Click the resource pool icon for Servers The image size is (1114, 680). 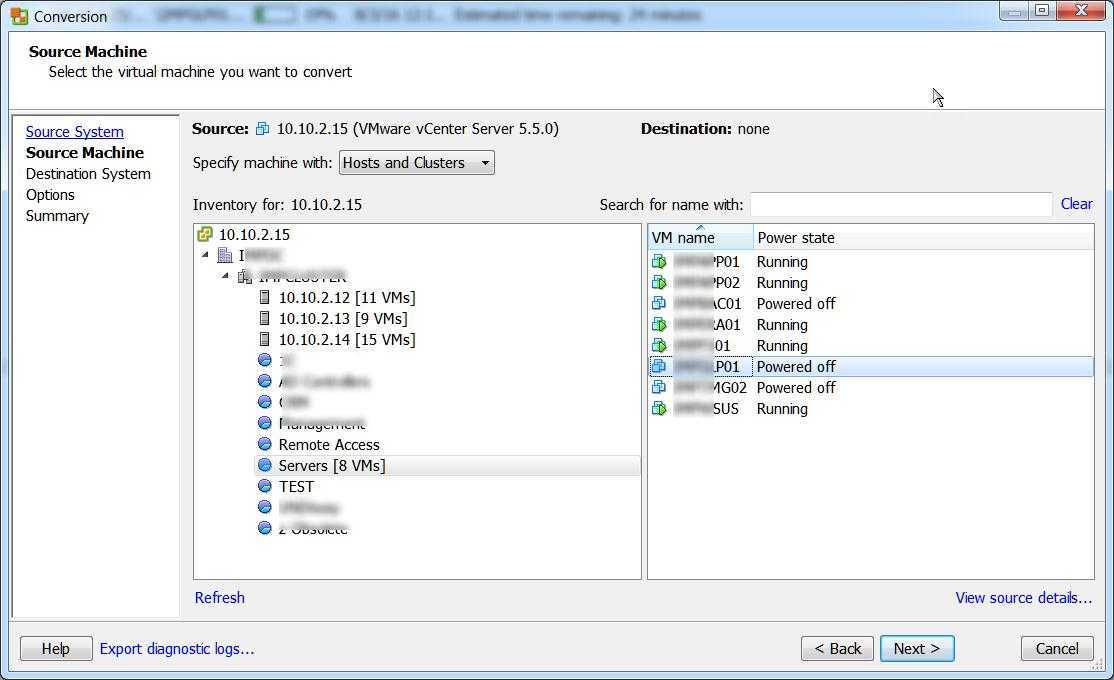click(265, 465)
